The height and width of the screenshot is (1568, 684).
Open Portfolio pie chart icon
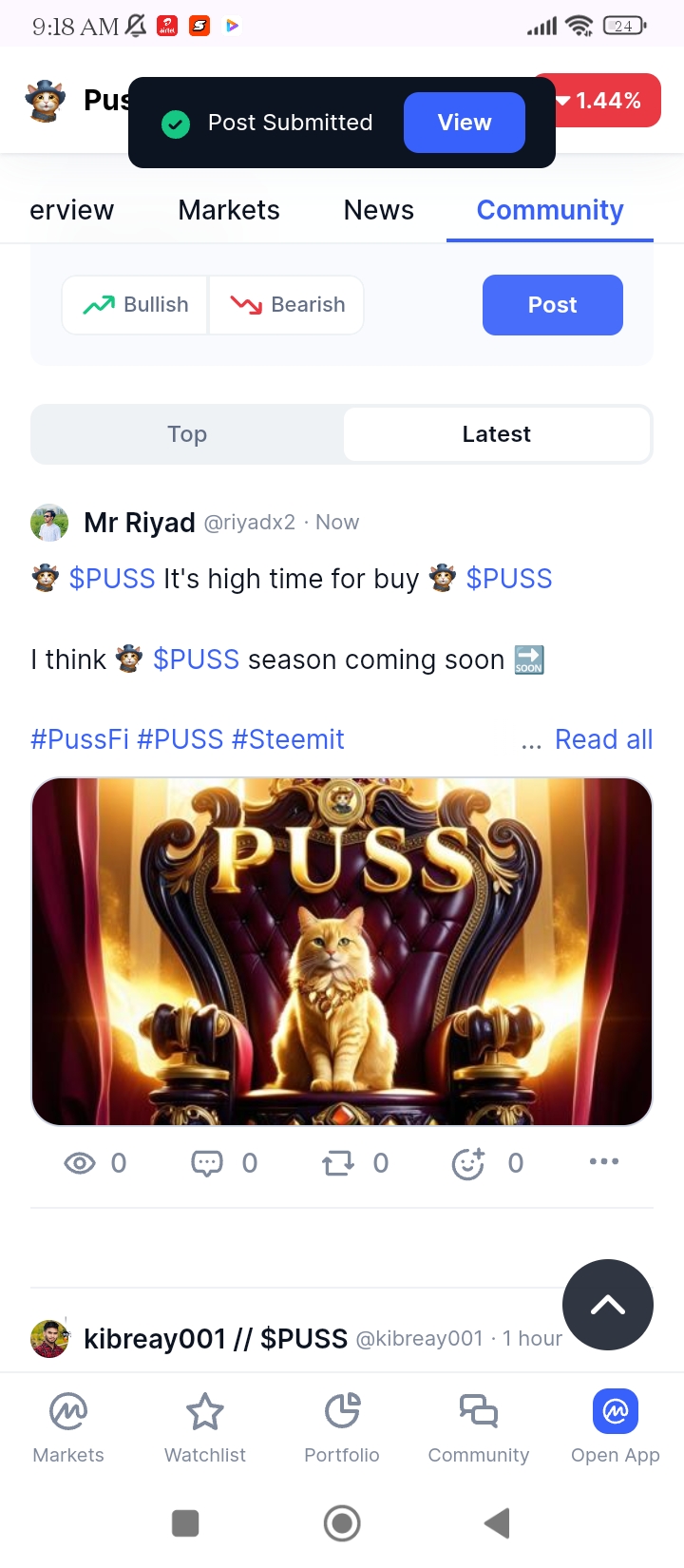(x=342, y=1412)
